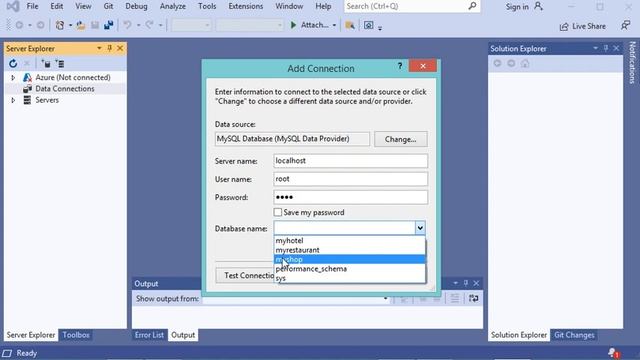This screenshot has height=360, width=640.
Task: Open the Output panel window options dropdown
Action: click(x=456, y=283)
